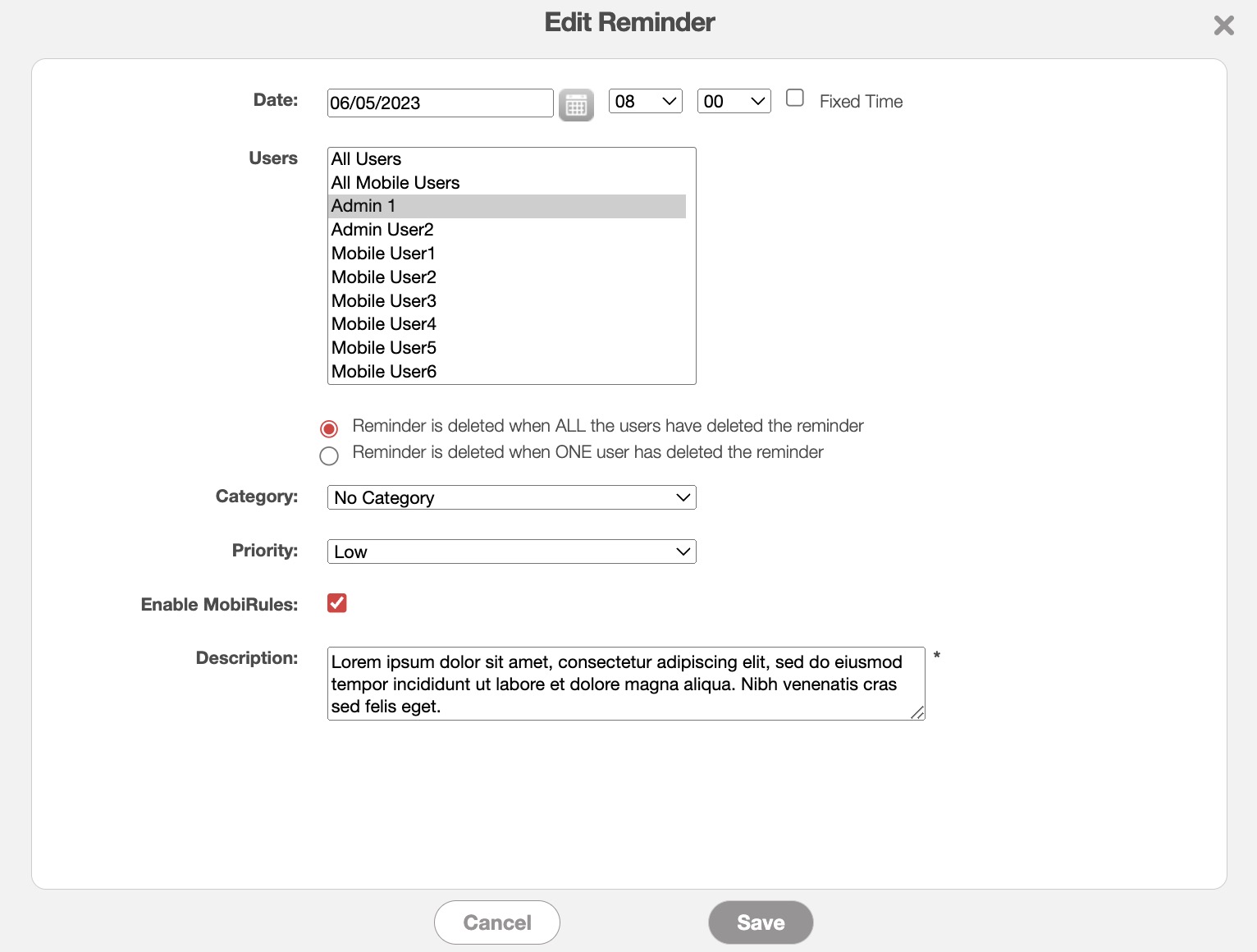This screenshot has width=1257, height=952.
Task: Select delete when ALL users option
Action: pos(329,428)
